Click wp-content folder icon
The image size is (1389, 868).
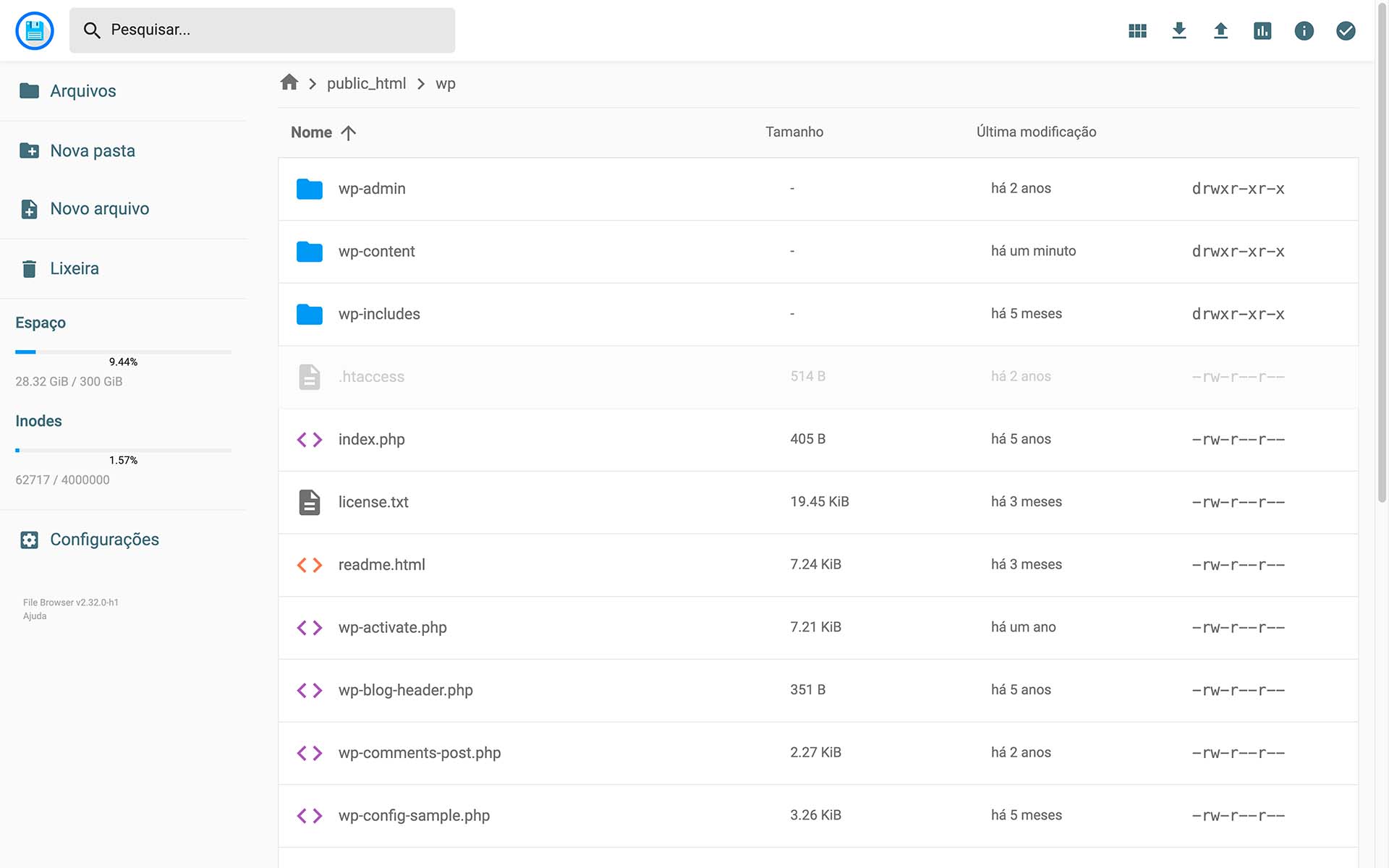310,252
